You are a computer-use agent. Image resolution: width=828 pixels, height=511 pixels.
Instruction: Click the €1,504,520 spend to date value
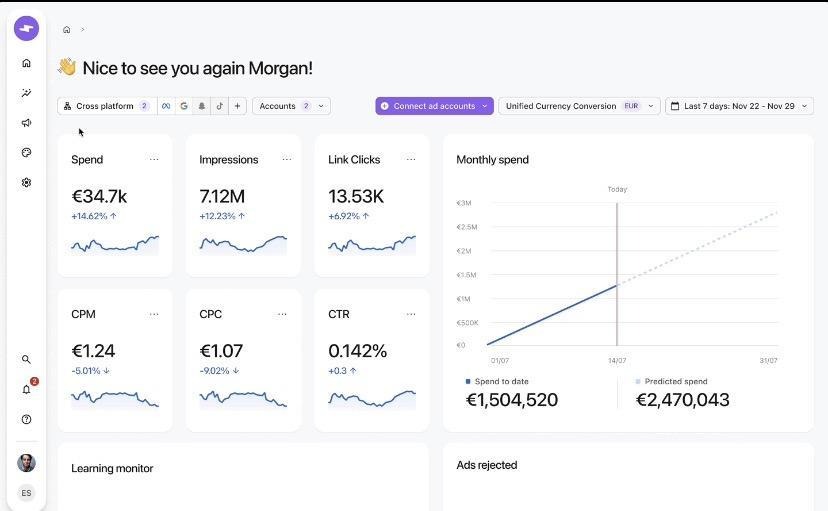[x=512, y=400]
